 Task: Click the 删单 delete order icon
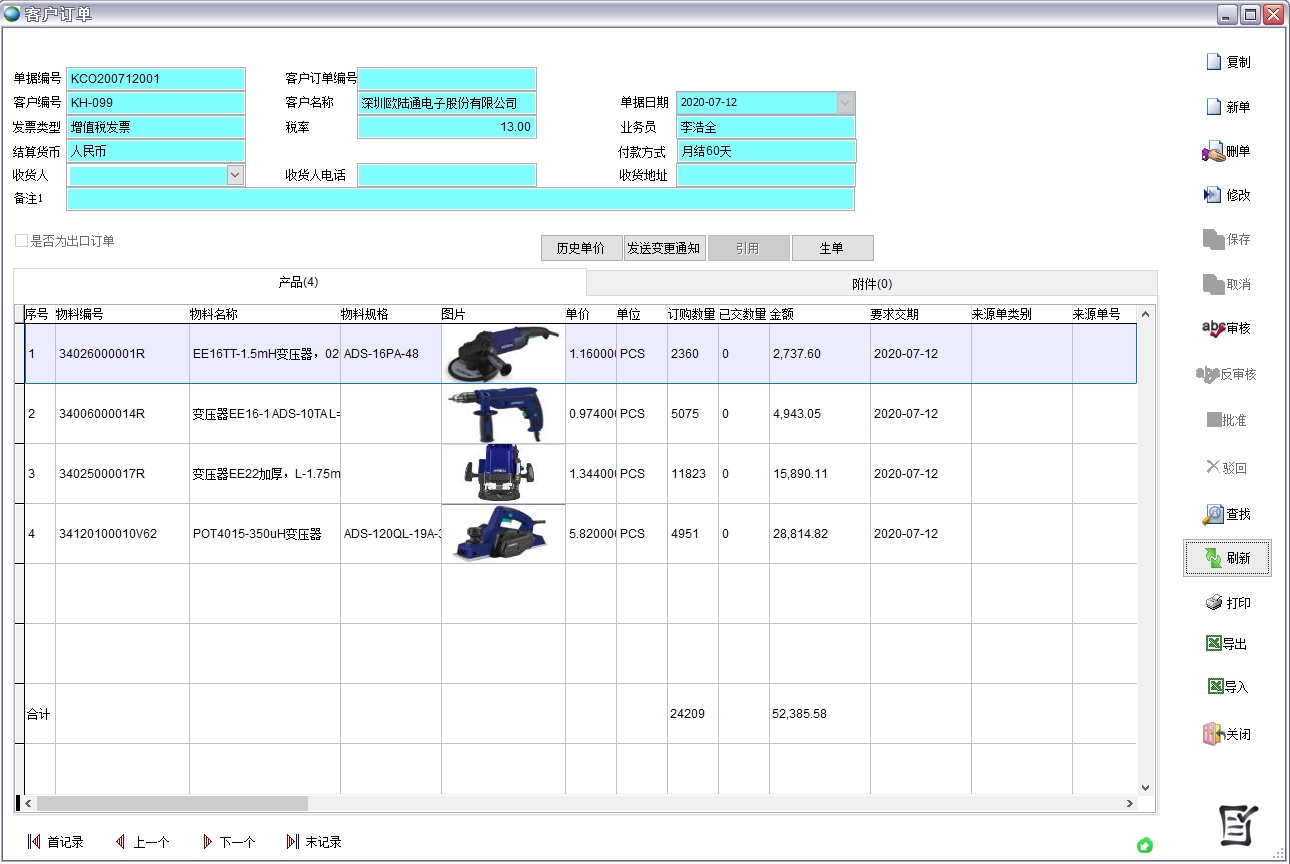(1213, 152)
